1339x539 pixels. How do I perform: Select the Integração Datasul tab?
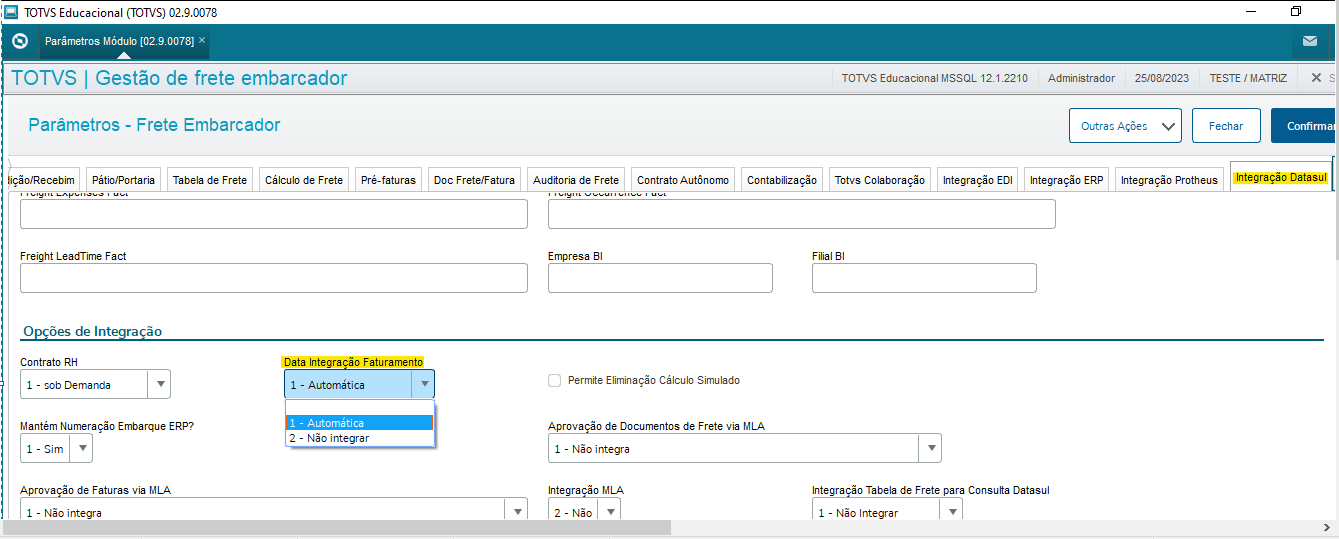click(1281, 178)
